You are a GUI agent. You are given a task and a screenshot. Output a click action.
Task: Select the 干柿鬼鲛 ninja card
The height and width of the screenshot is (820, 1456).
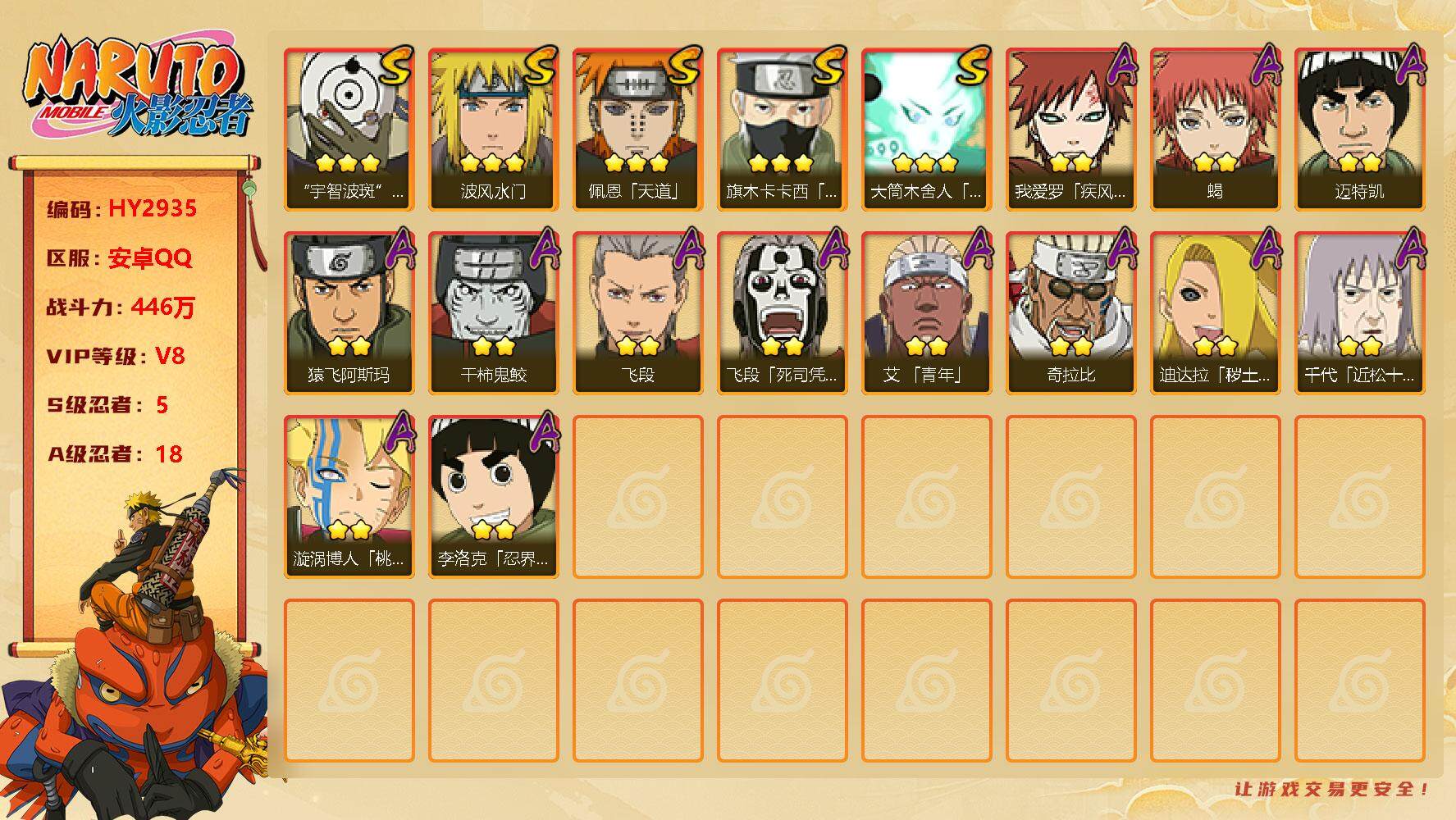coord(493,313)
